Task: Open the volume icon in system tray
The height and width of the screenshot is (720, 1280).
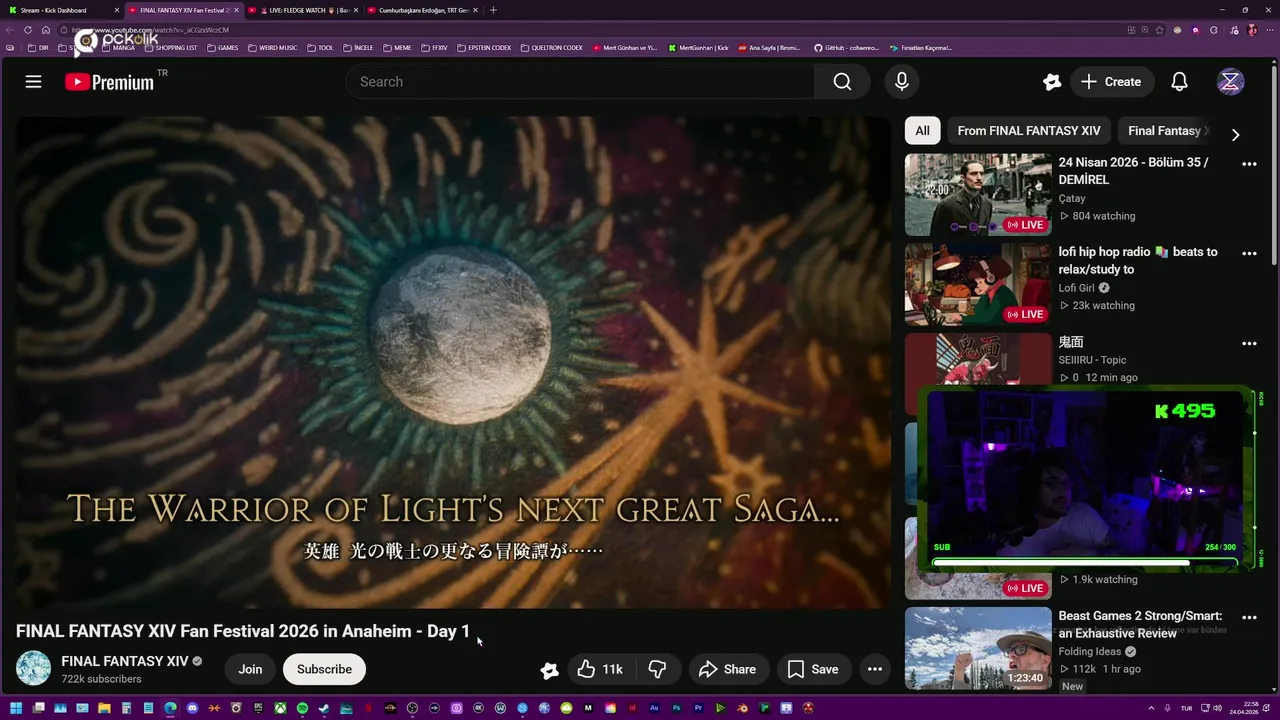Action: pos(1217,708)
